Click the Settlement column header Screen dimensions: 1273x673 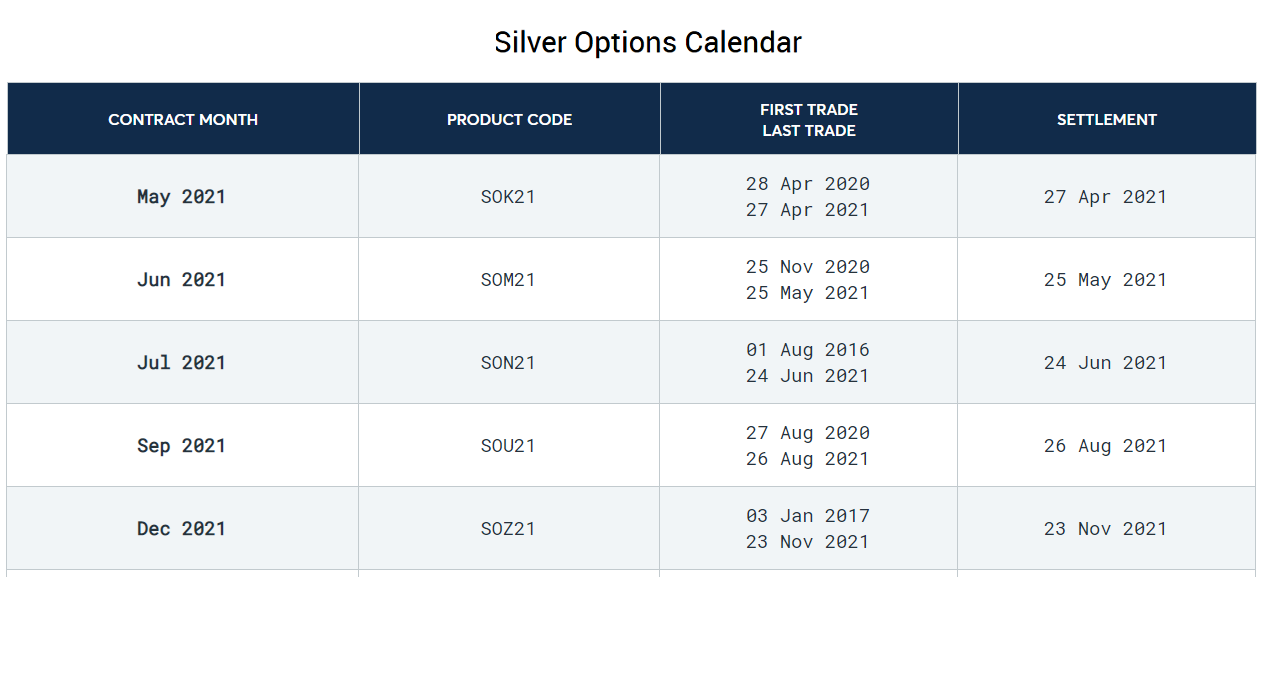(x=1106, y=120)
